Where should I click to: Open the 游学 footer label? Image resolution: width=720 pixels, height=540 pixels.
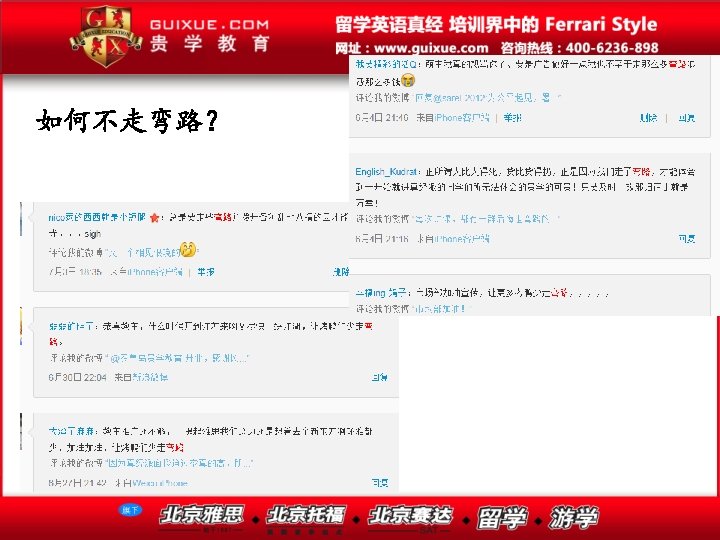click(x=574, y=518)
